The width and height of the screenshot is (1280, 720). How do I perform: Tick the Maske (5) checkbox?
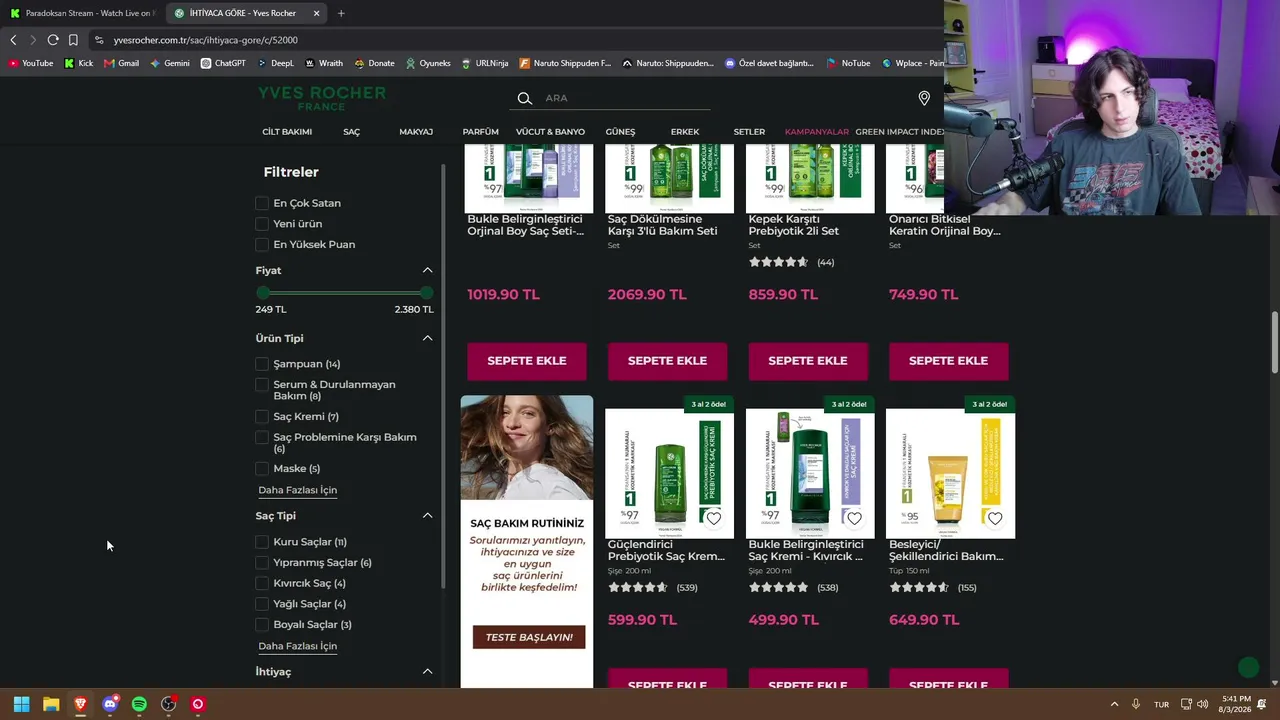click(262, 468)
